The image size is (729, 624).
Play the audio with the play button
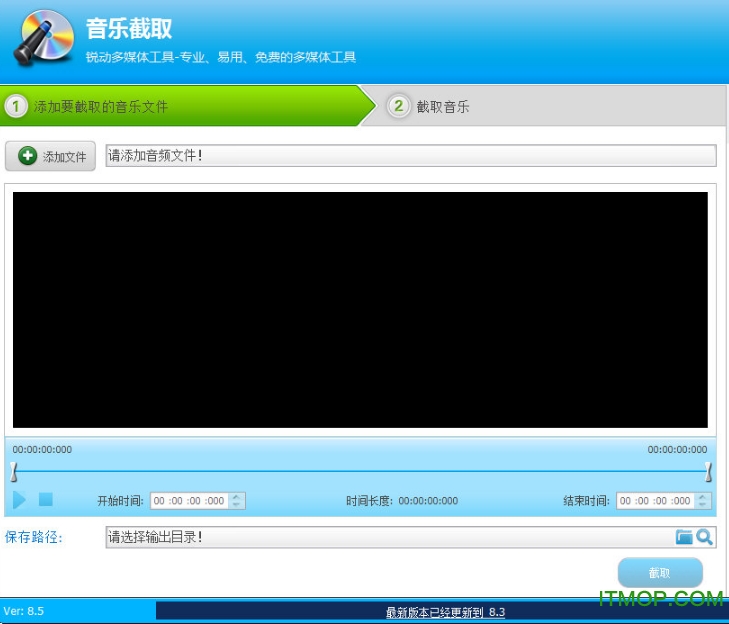[x=19, y=500]
